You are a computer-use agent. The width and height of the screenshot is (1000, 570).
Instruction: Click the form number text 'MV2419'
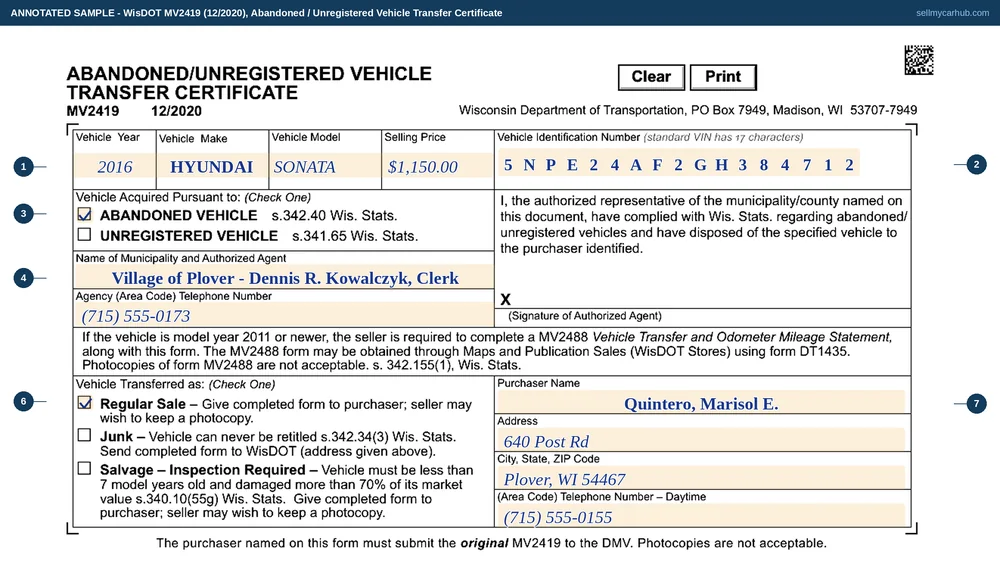[x=92, y=111]
